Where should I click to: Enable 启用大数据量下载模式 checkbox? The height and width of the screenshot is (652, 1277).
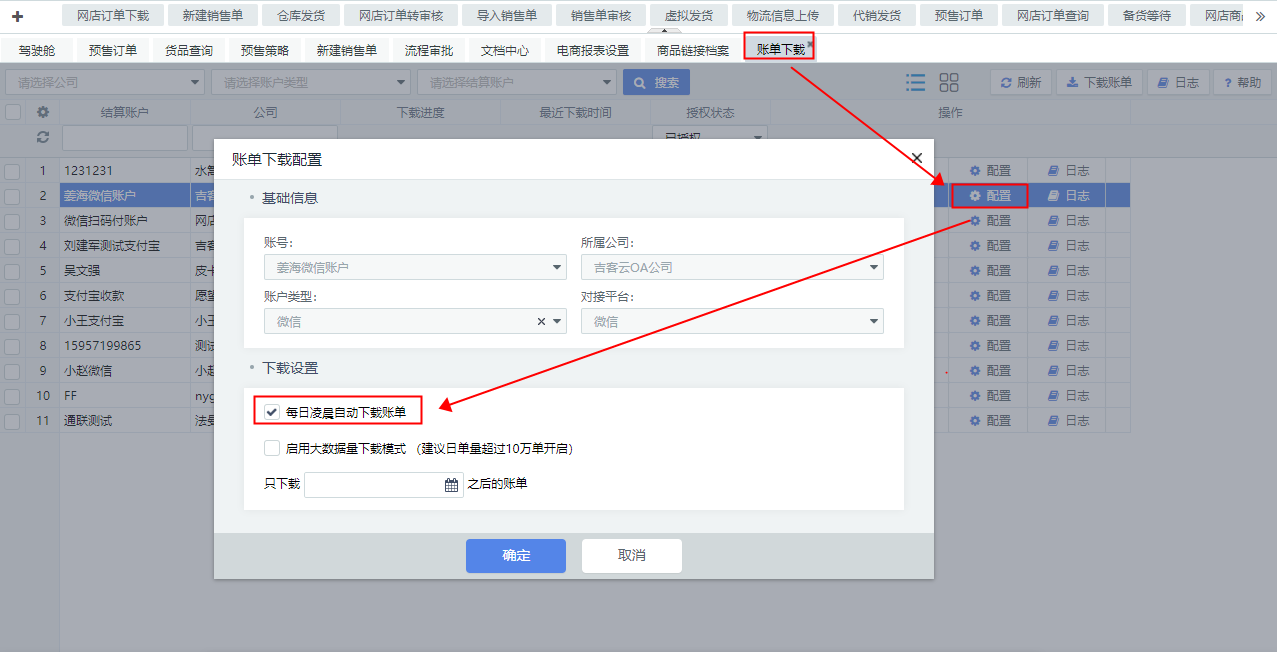[272, 449]
